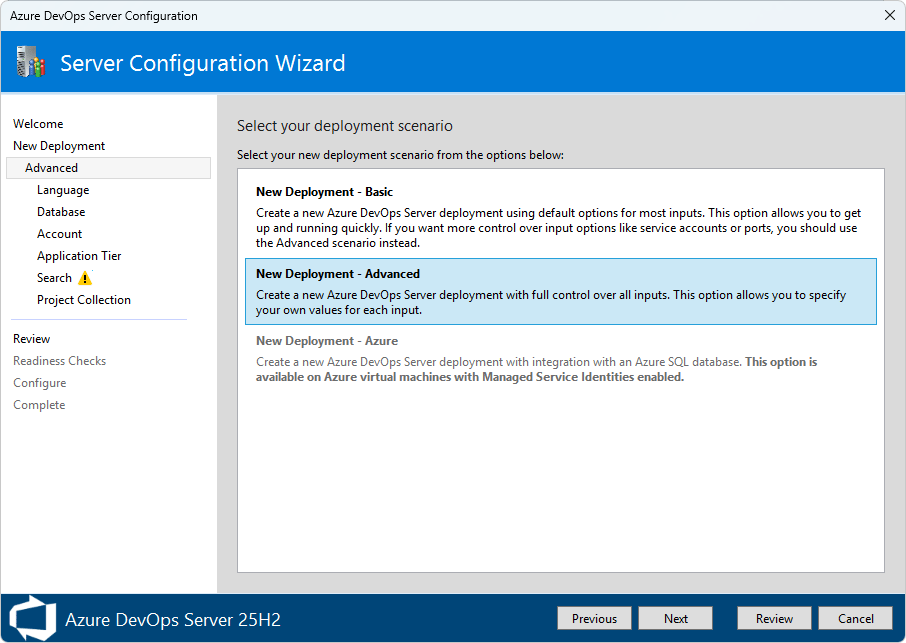The height and width of the screenshot is (643, 906).
Task: Navigate to the Account page
Action: click(x=60, y=234)
